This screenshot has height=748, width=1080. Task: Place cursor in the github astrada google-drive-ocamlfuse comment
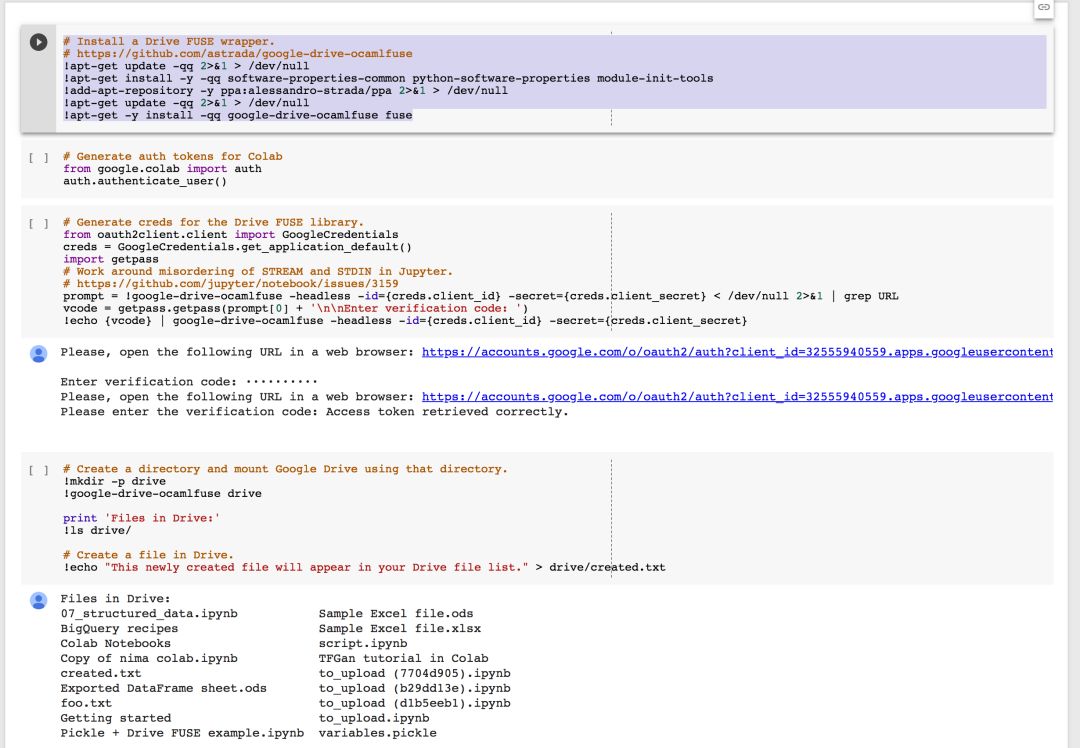[x=238, y=54]
